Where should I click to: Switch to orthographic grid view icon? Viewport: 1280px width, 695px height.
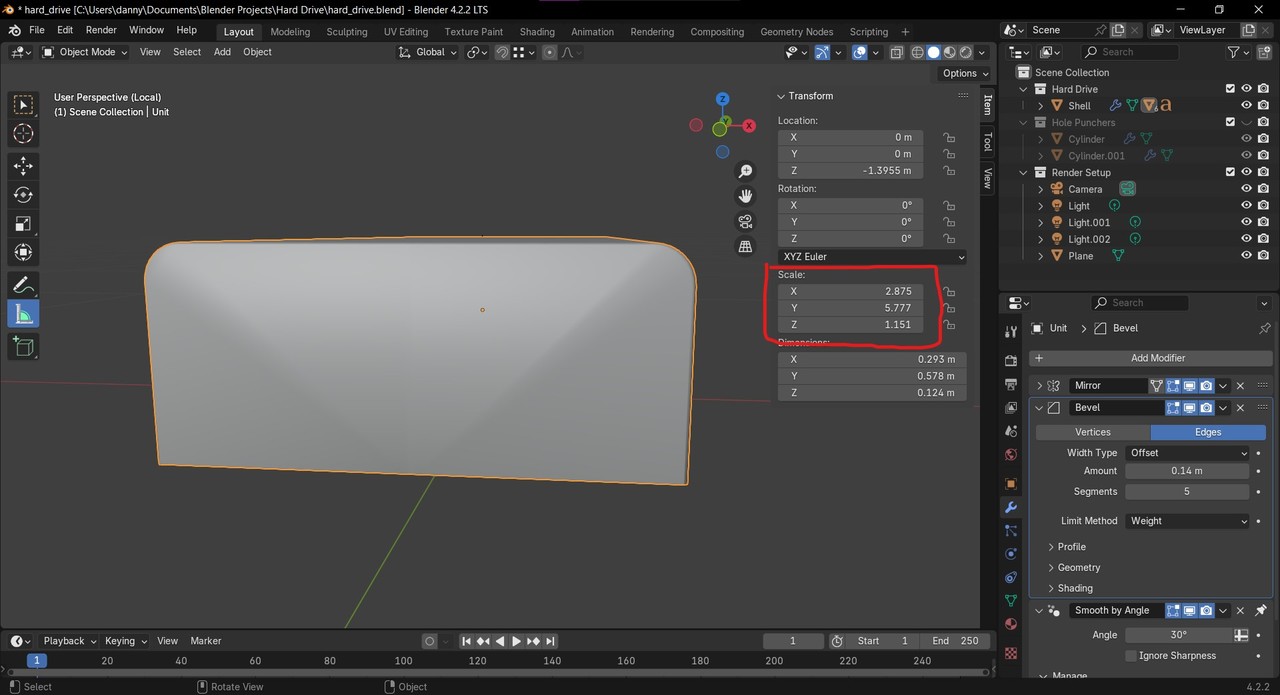pos(745,246)
